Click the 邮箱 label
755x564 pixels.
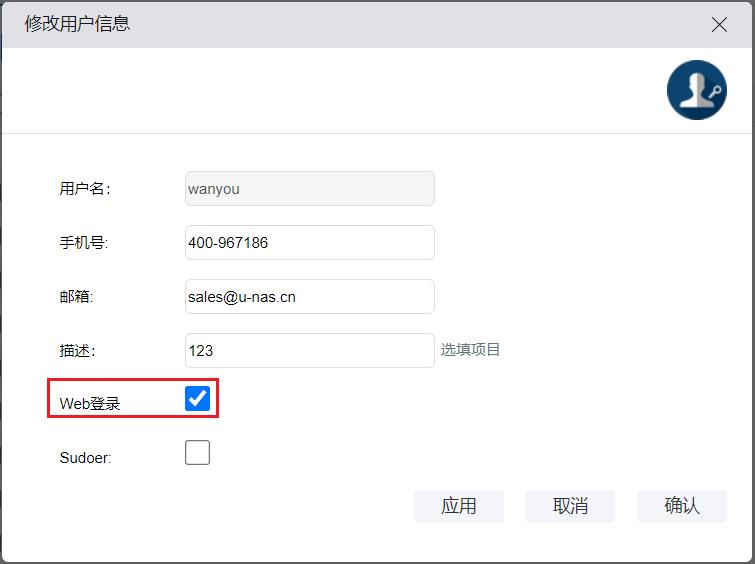[76, 297]
